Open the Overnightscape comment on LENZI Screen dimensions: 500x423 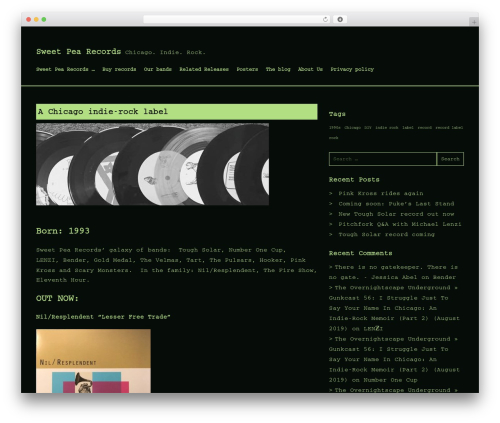[394, 308]
